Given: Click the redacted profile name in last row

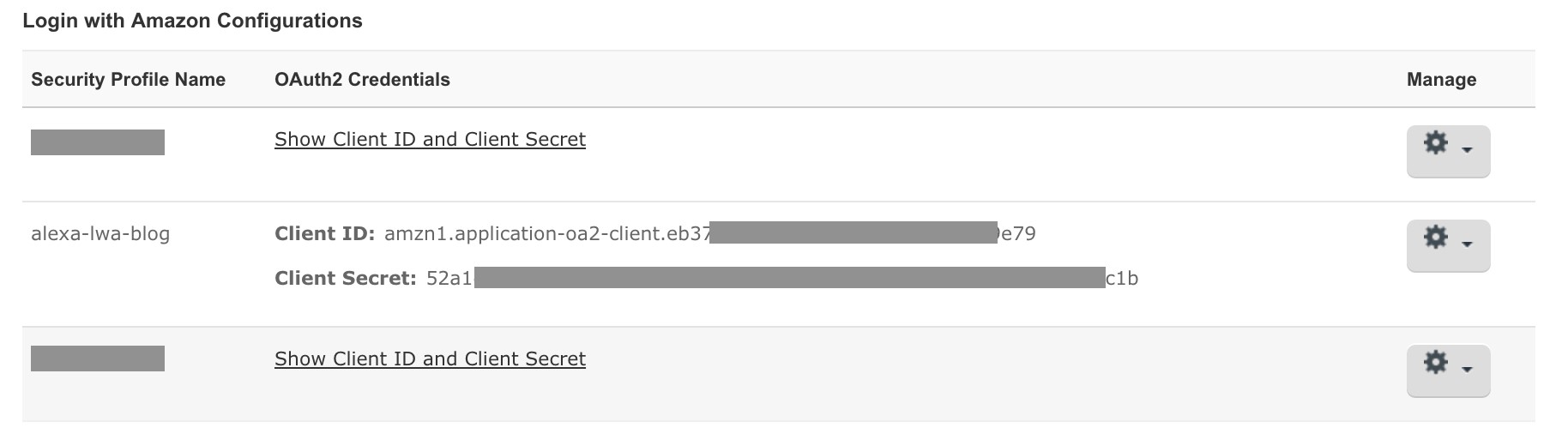Looking at the screenshot, I should (x=98, y=359).
